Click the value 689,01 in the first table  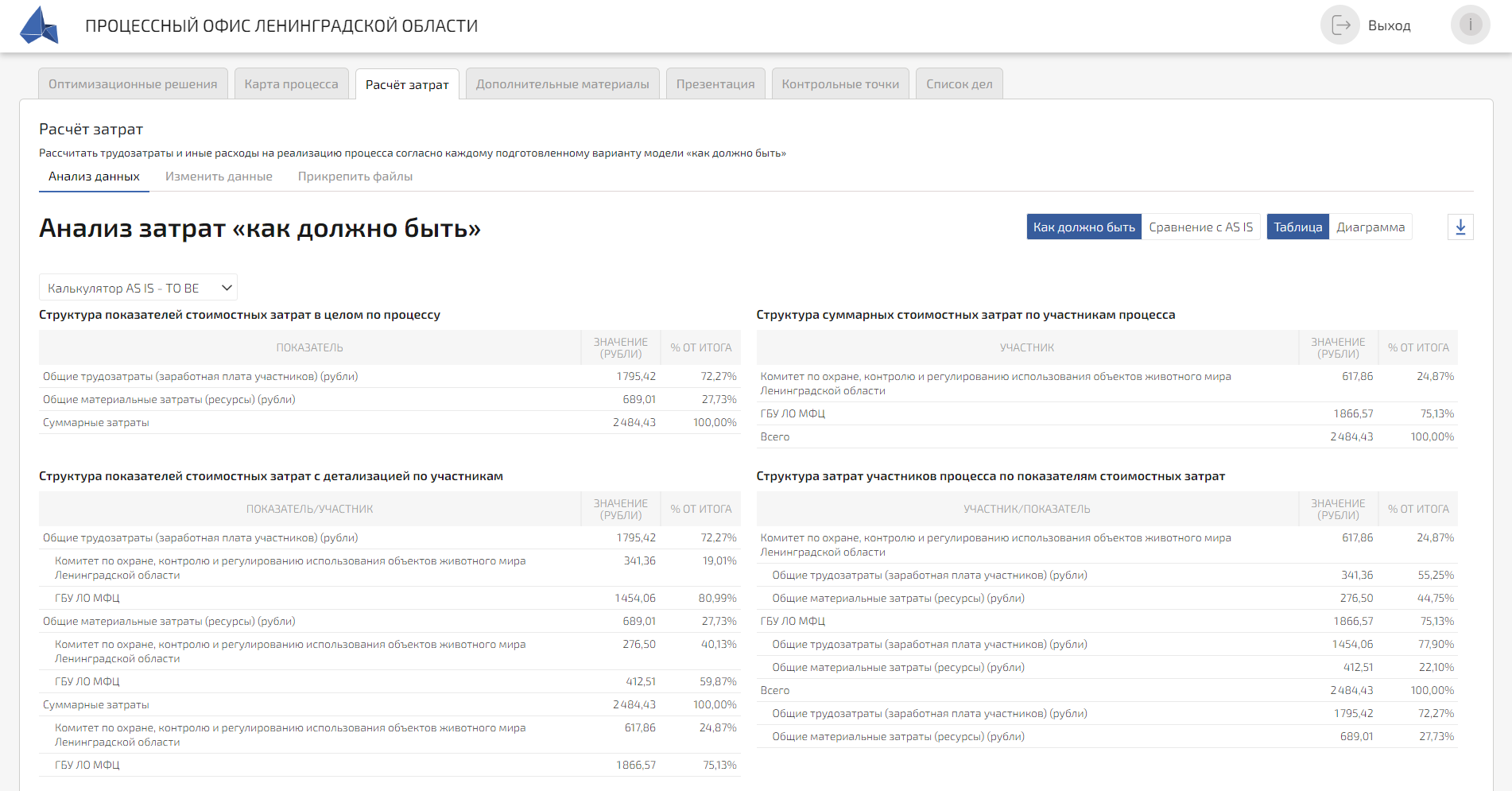639,400
